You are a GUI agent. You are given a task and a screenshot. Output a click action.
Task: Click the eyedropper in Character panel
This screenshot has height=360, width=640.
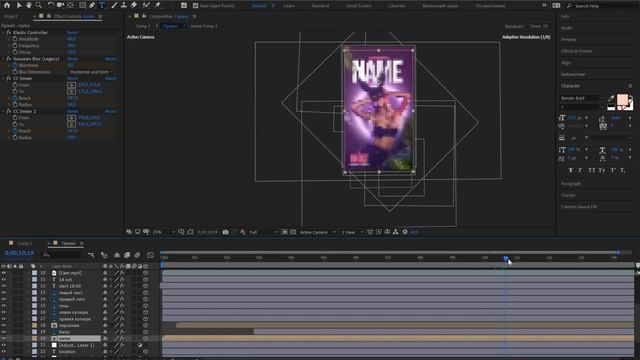pos(611,98)
